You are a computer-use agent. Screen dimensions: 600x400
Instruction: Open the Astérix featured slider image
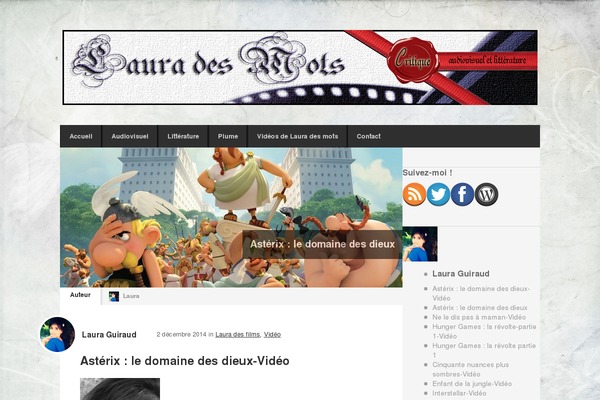point(231,217)
